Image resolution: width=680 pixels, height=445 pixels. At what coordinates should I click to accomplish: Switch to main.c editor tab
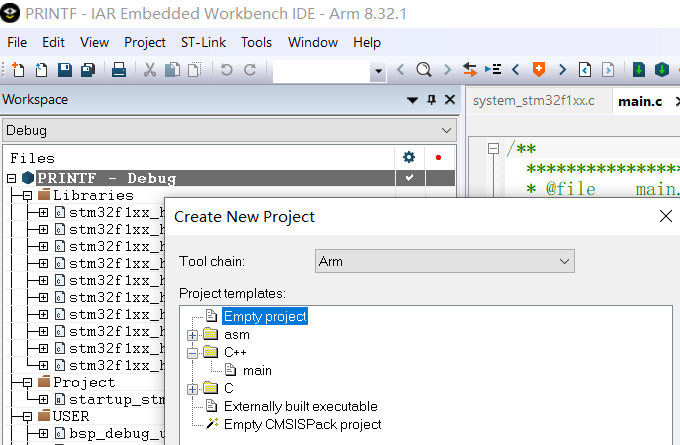640,101
